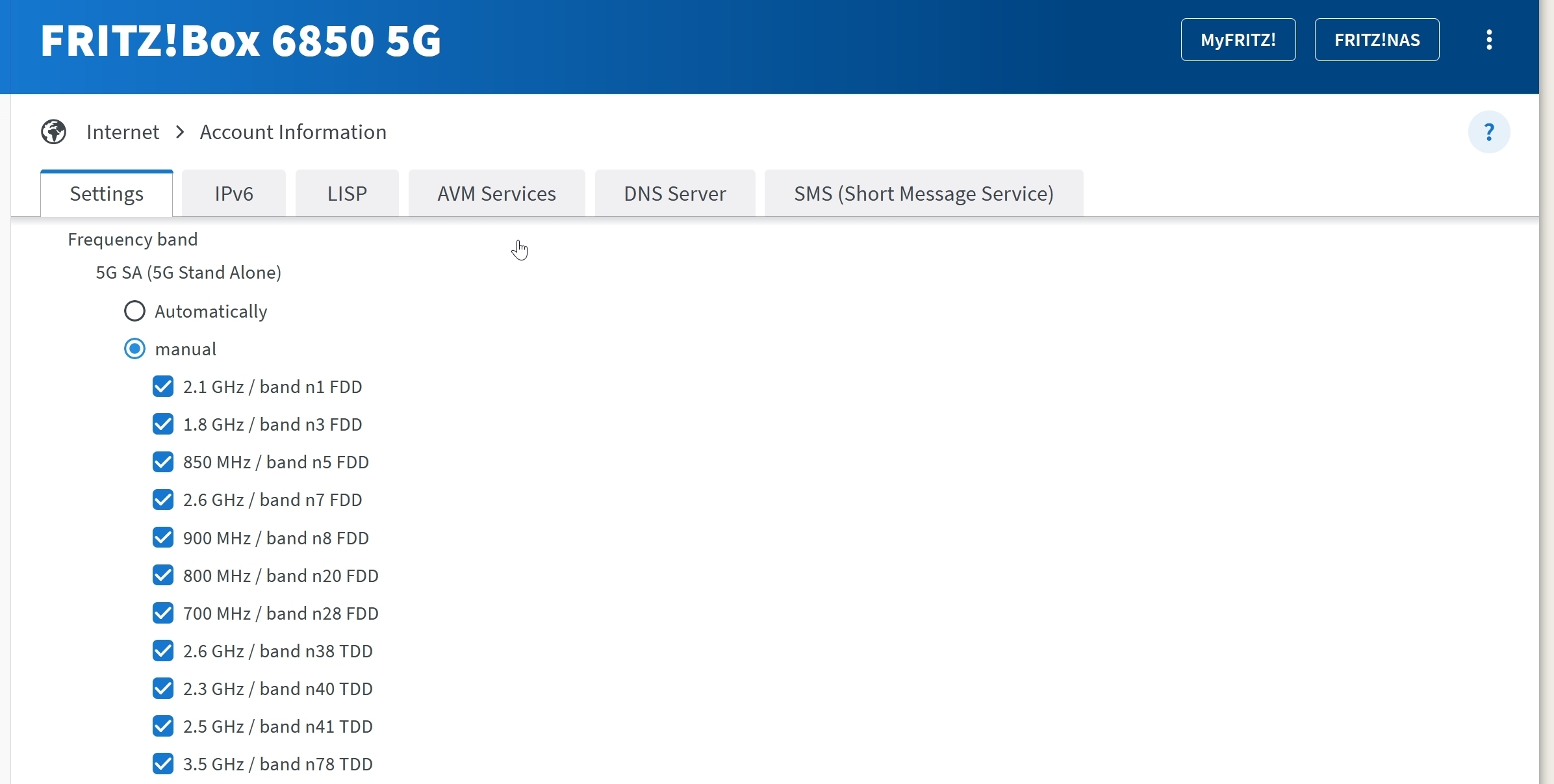Viewport: 1554px width, 784px height.
Task: Click the FRITZ!Box 6850 5G title
Action: click(x=241, y=40)
